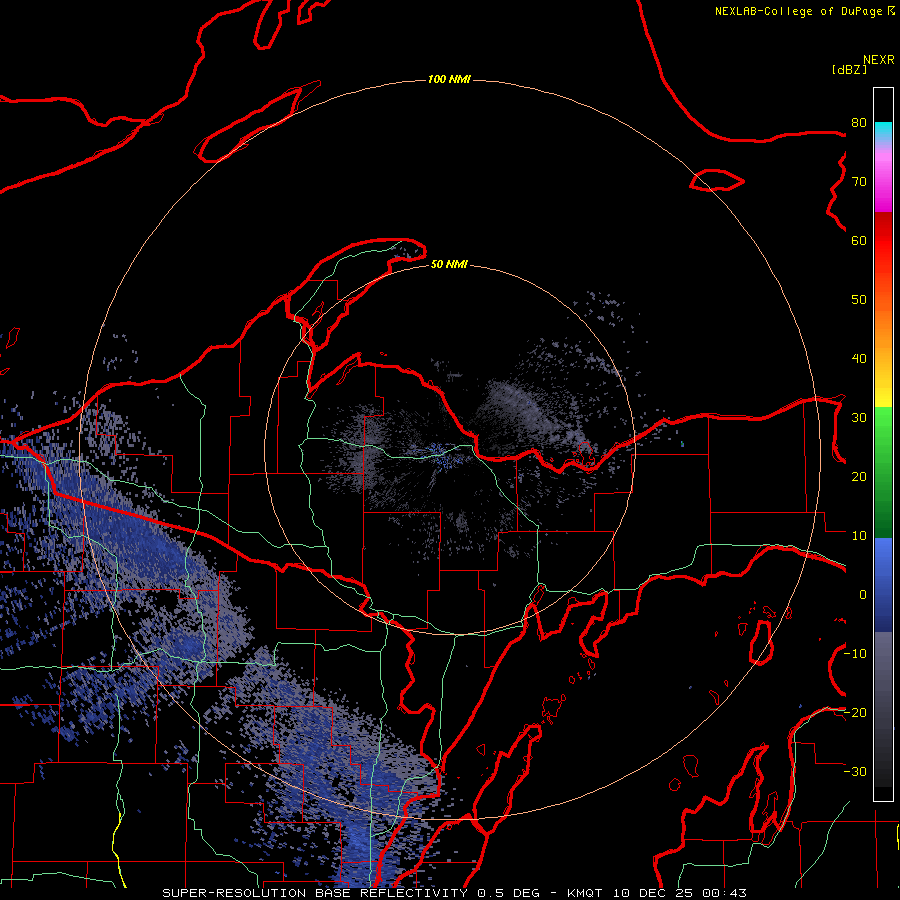Click the -20 value on color scale
900x900 pixels.
[x=856, y=713]
